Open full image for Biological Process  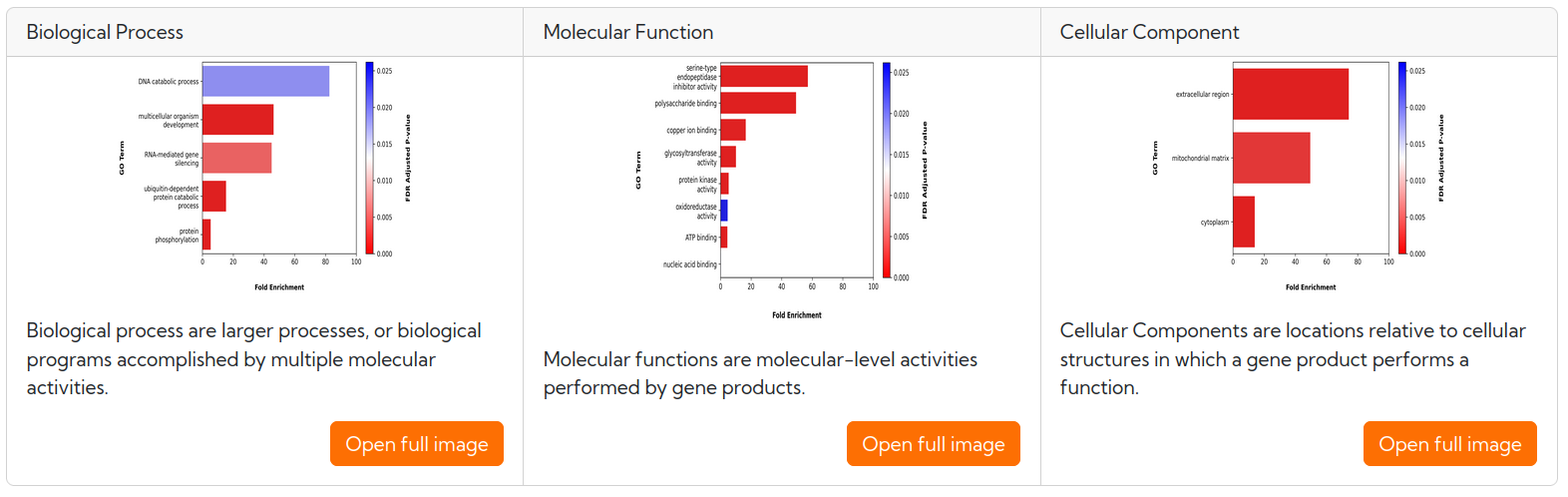coord(417,443)
